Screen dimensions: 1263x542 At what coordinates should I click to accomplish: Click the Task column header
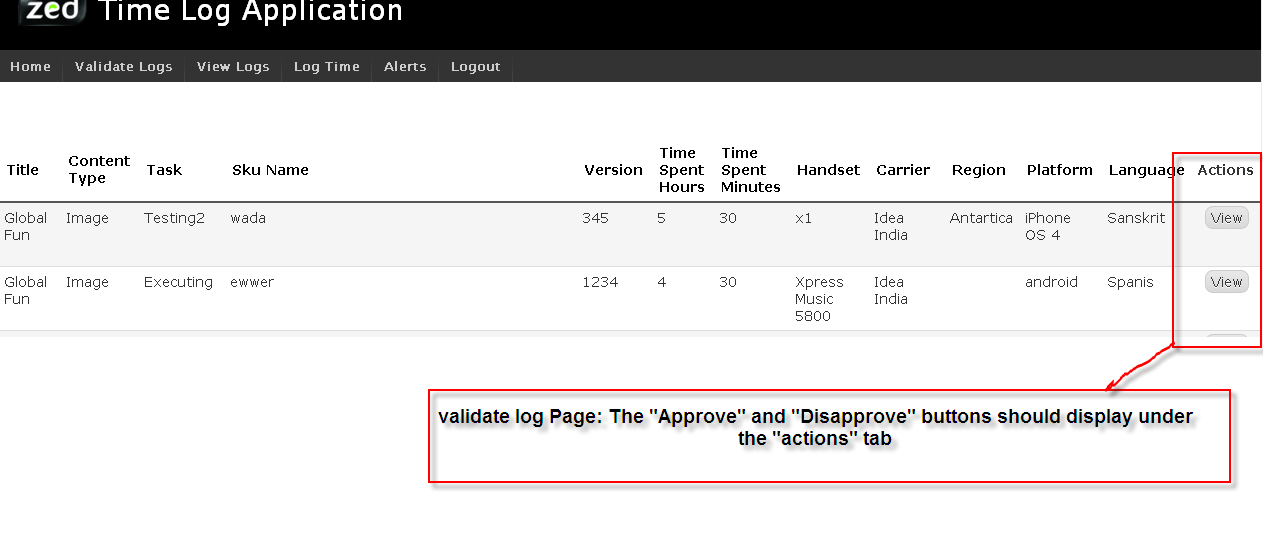coord(164,170)
